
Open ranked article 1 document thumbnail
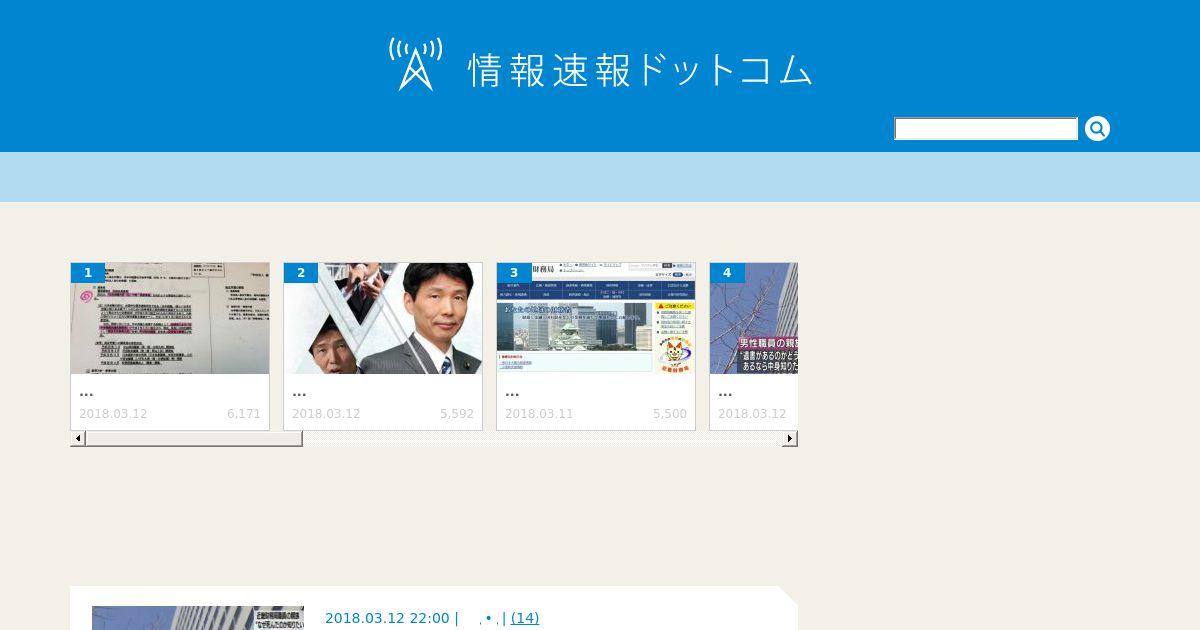[170, 318]
